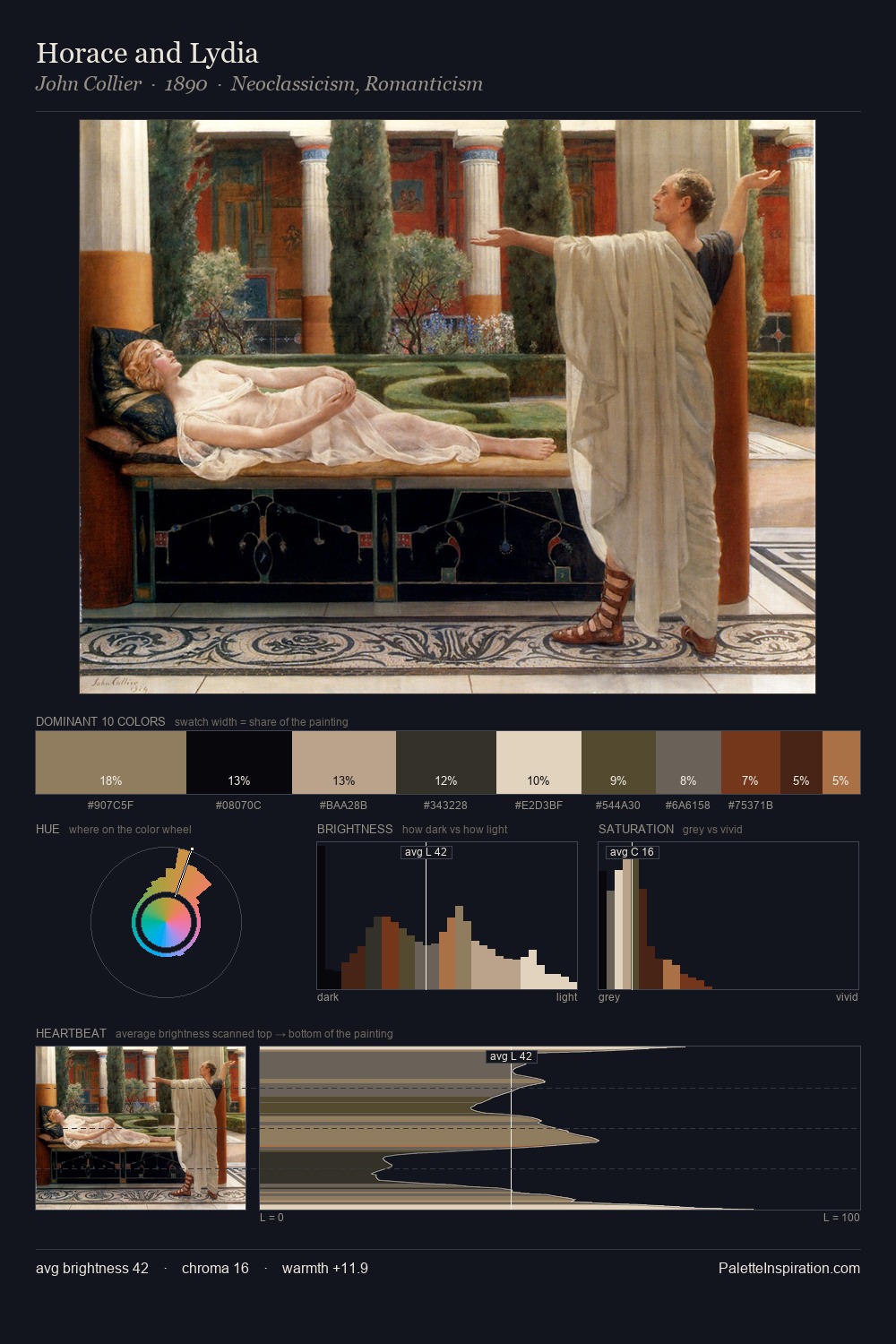Image resolution: width=896 pixels, height=1344 pixels.
Task: Select the dark grey 12% swatch #343228
Action: (x=446, y=762)
